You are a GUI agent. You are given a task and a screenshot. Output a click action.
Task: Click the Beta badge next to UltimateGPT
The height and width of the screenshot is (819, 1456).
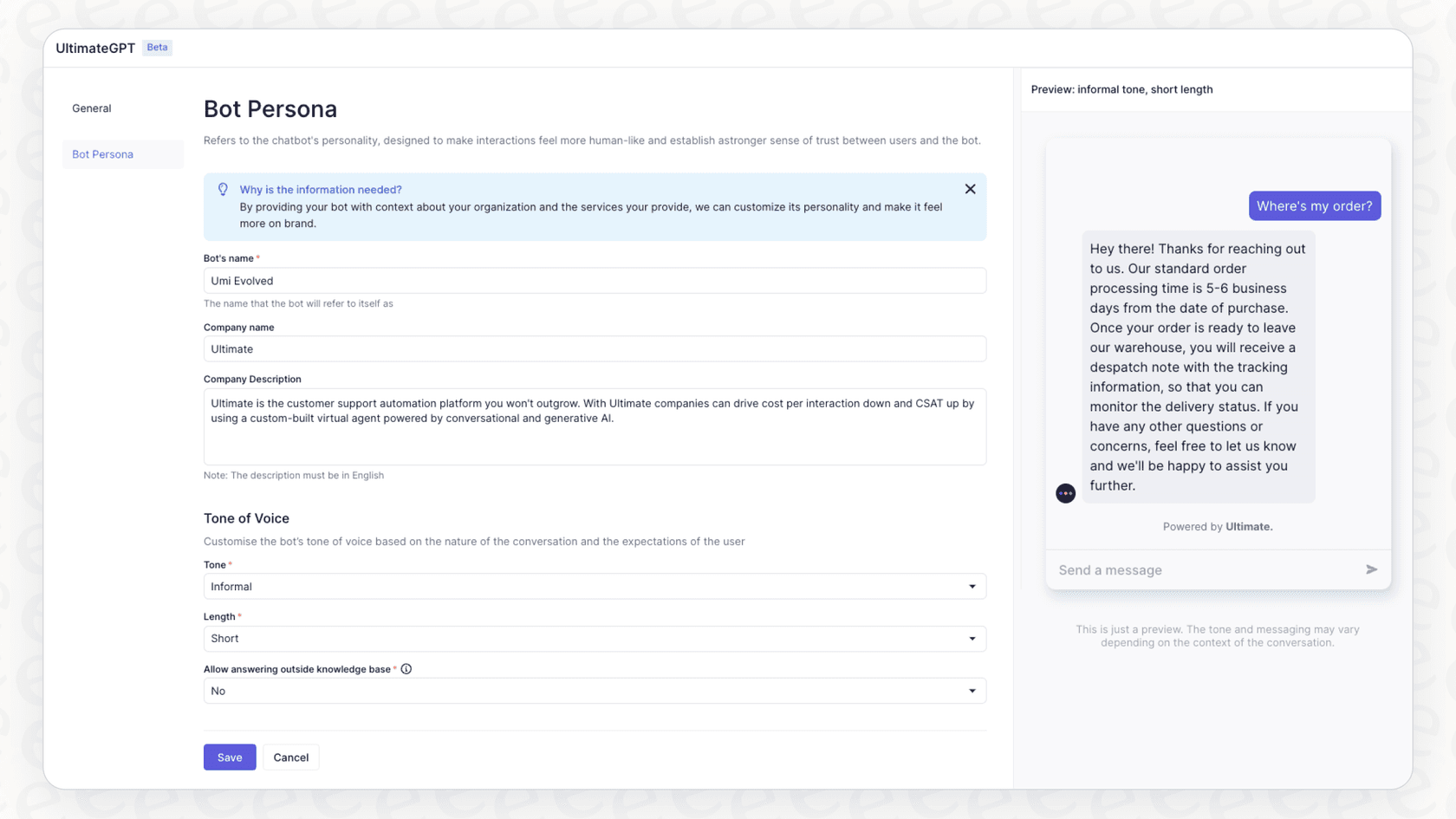click(157, 48)
